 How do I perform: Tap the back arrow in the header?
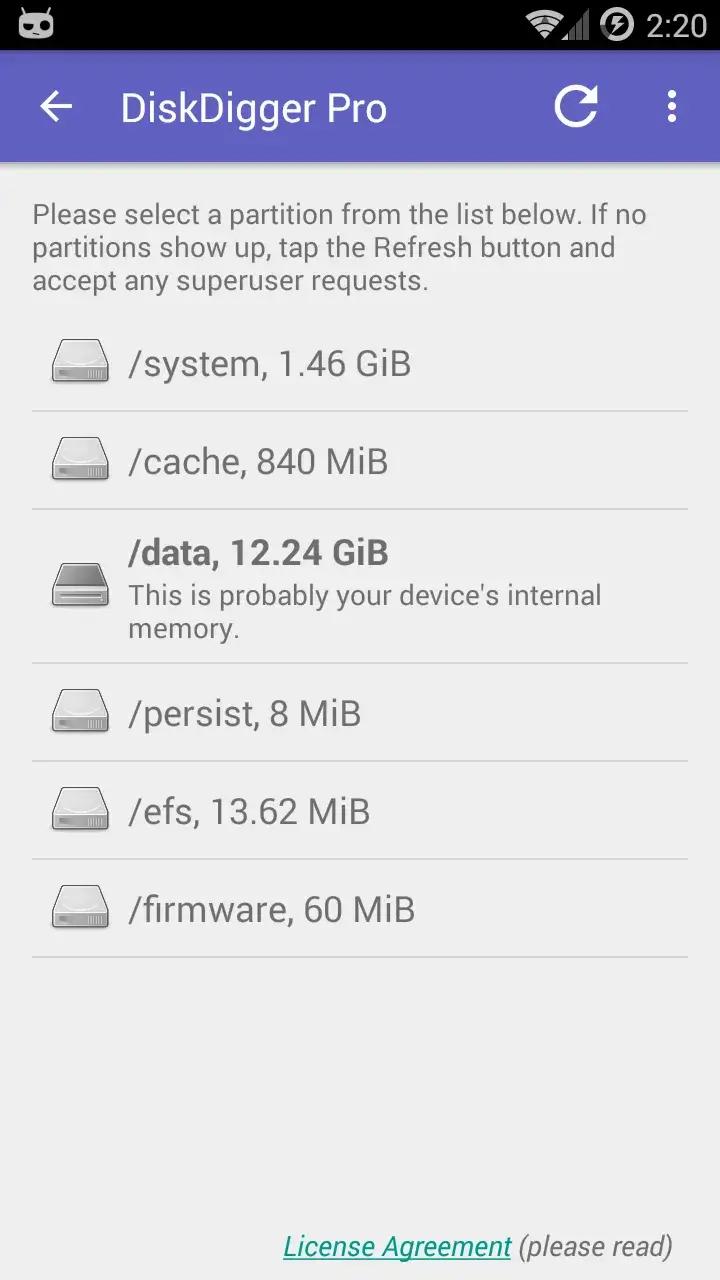56,107
